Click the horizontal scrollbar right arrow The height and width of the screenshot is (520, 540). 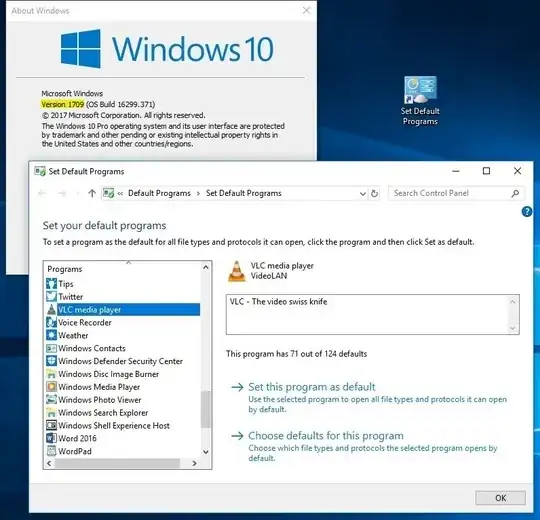click(195, 463)
